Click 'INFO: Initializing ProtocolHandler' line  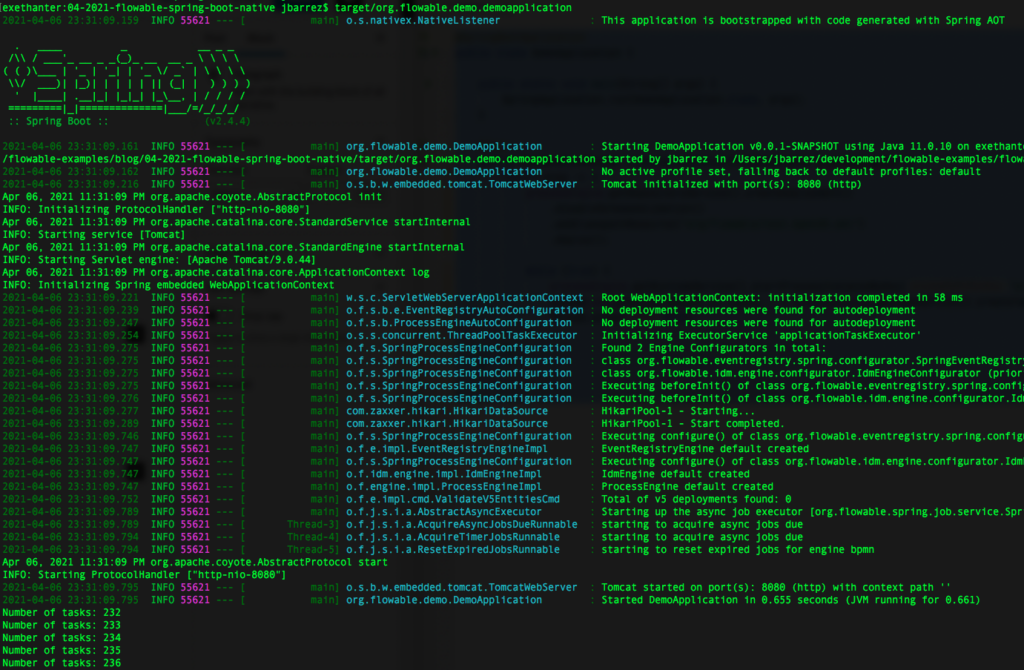pos(156,210)
